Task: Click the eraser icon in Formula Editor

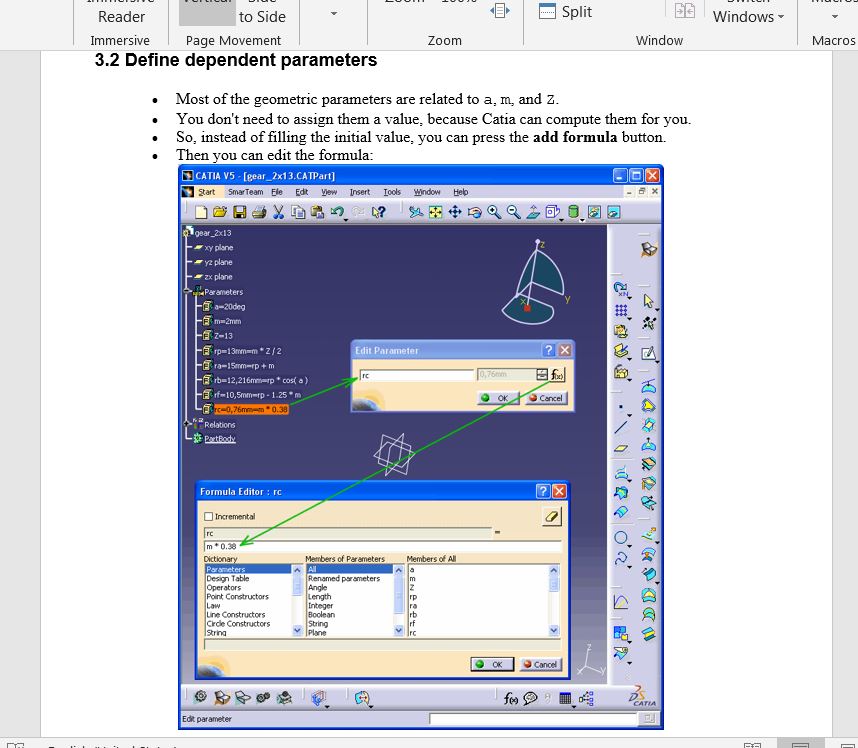Action: coord(551,517)
